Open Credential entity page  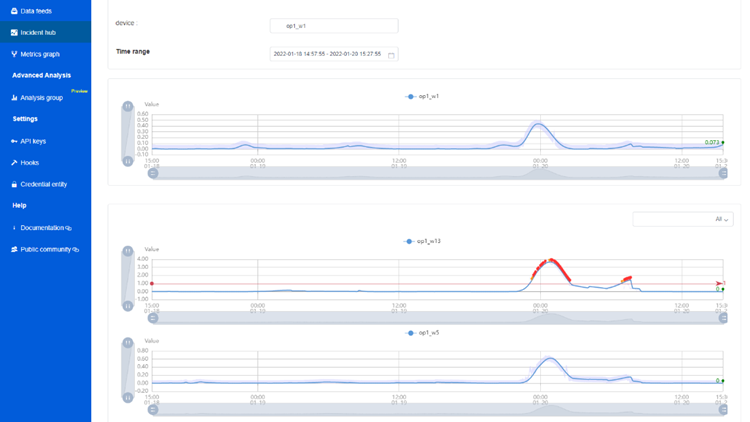[45, 184]
